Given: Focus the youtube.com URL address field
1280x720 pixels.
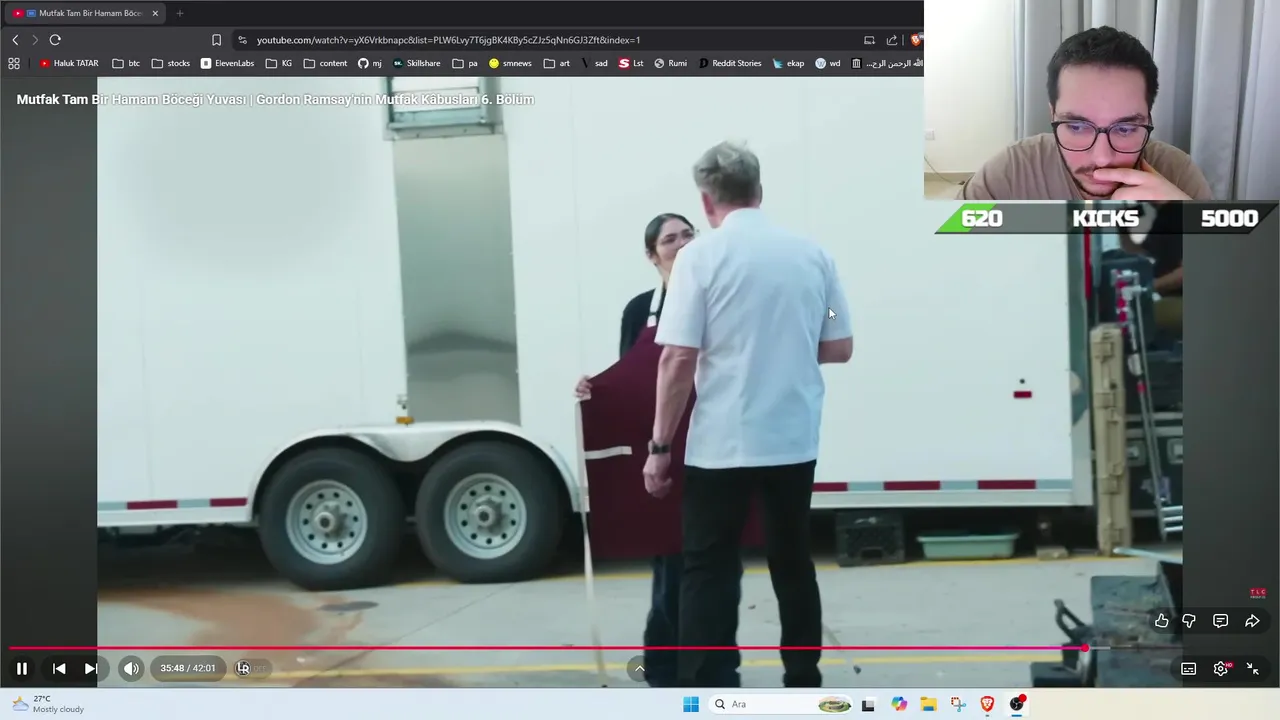Looking at the screenshot, I should coord(448,40).
